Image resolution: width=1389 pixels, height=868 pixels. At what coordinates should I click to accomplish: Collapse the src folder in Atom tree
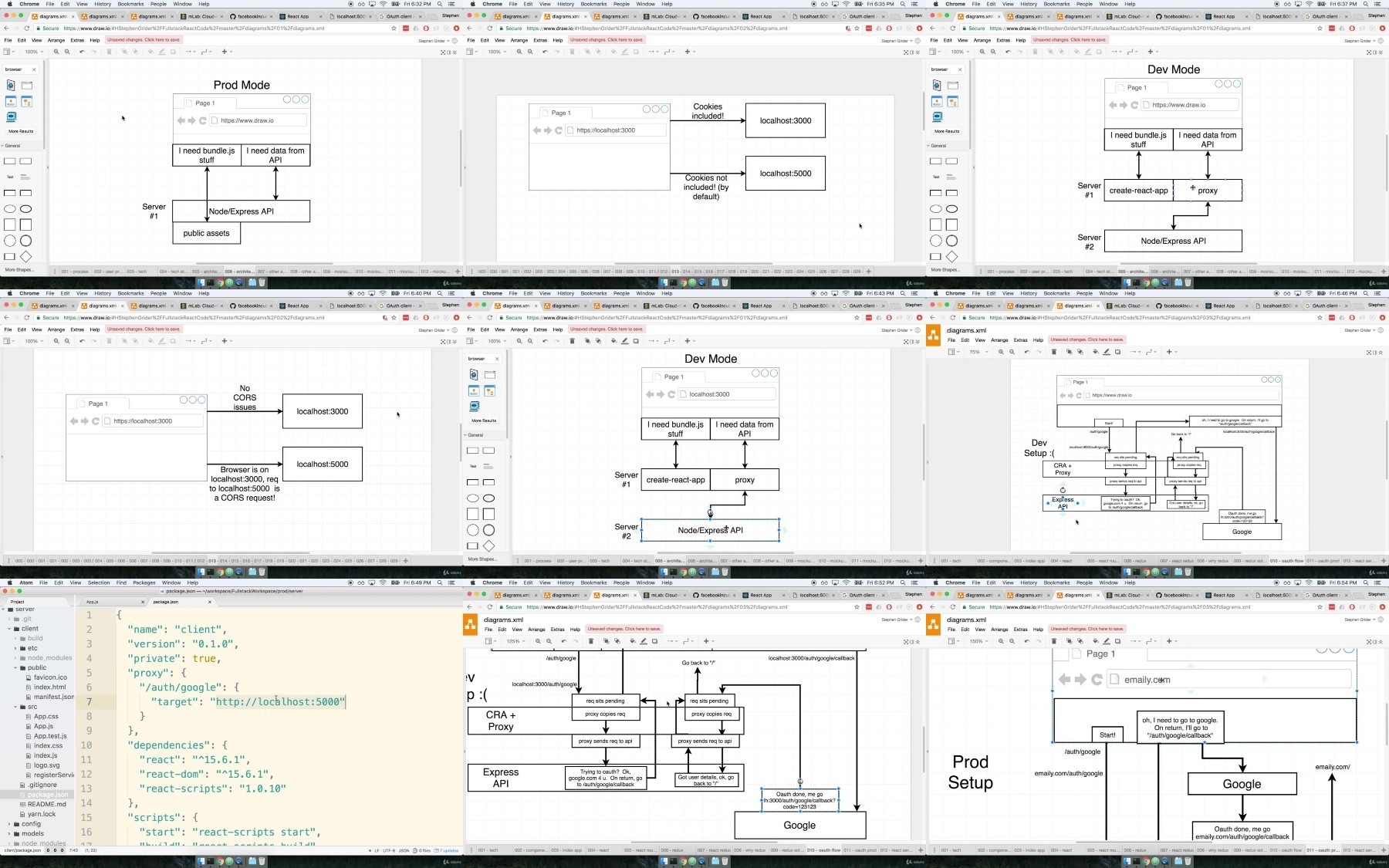click(15, 707)
